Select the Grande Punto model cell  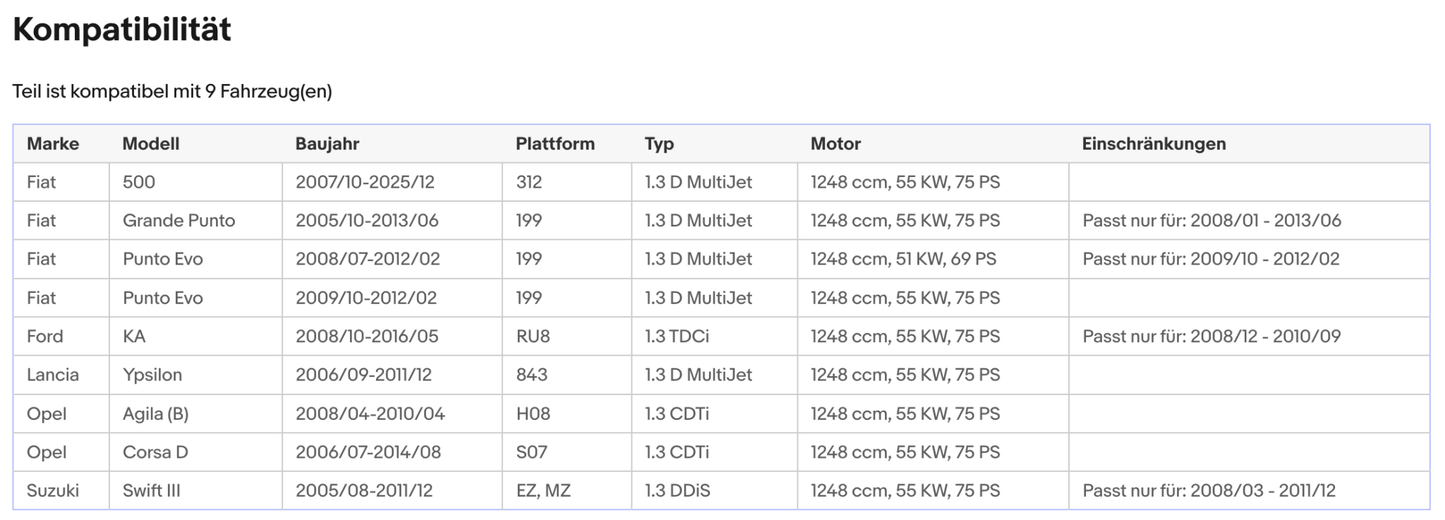[178, 221]
